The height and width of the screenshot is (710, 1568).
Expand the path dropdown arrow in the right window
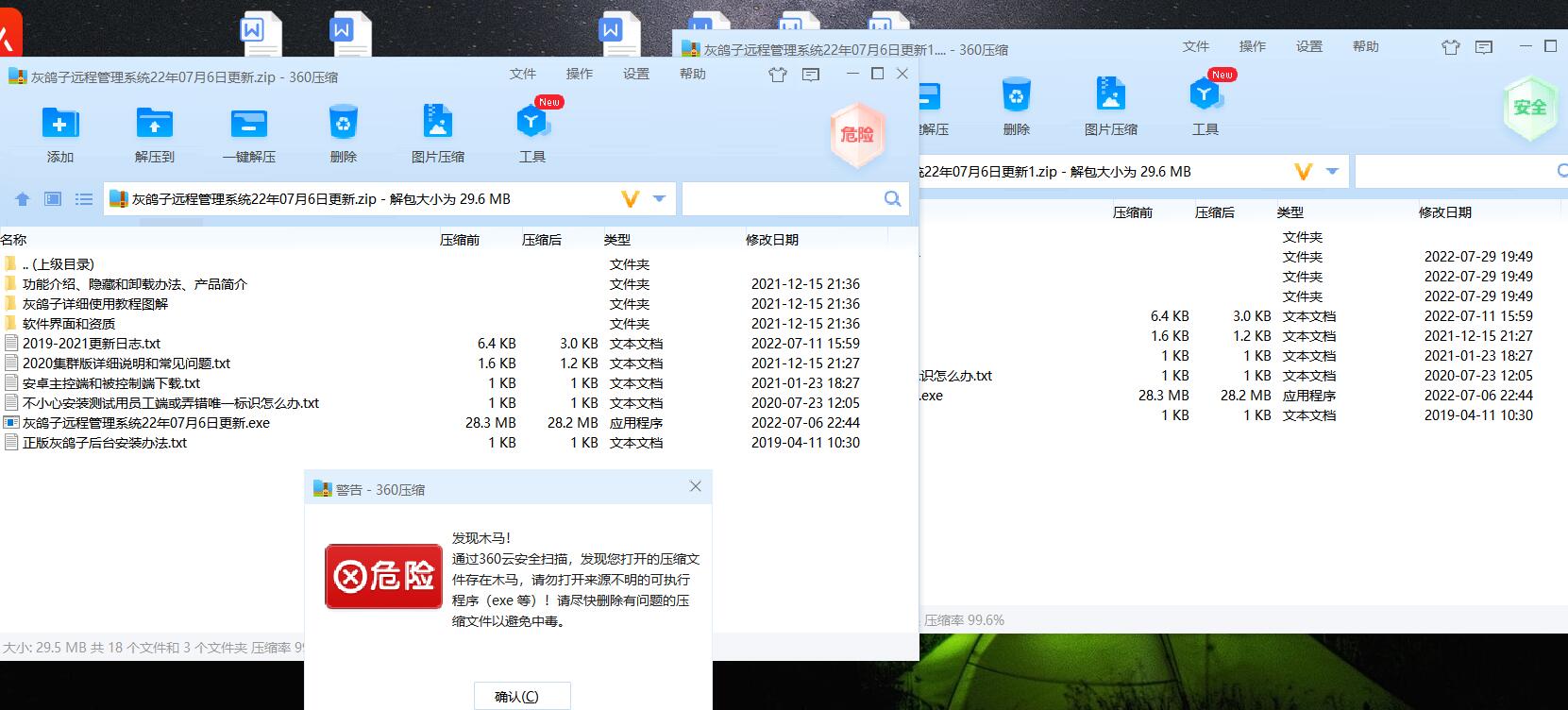[x=1332, y=172]
